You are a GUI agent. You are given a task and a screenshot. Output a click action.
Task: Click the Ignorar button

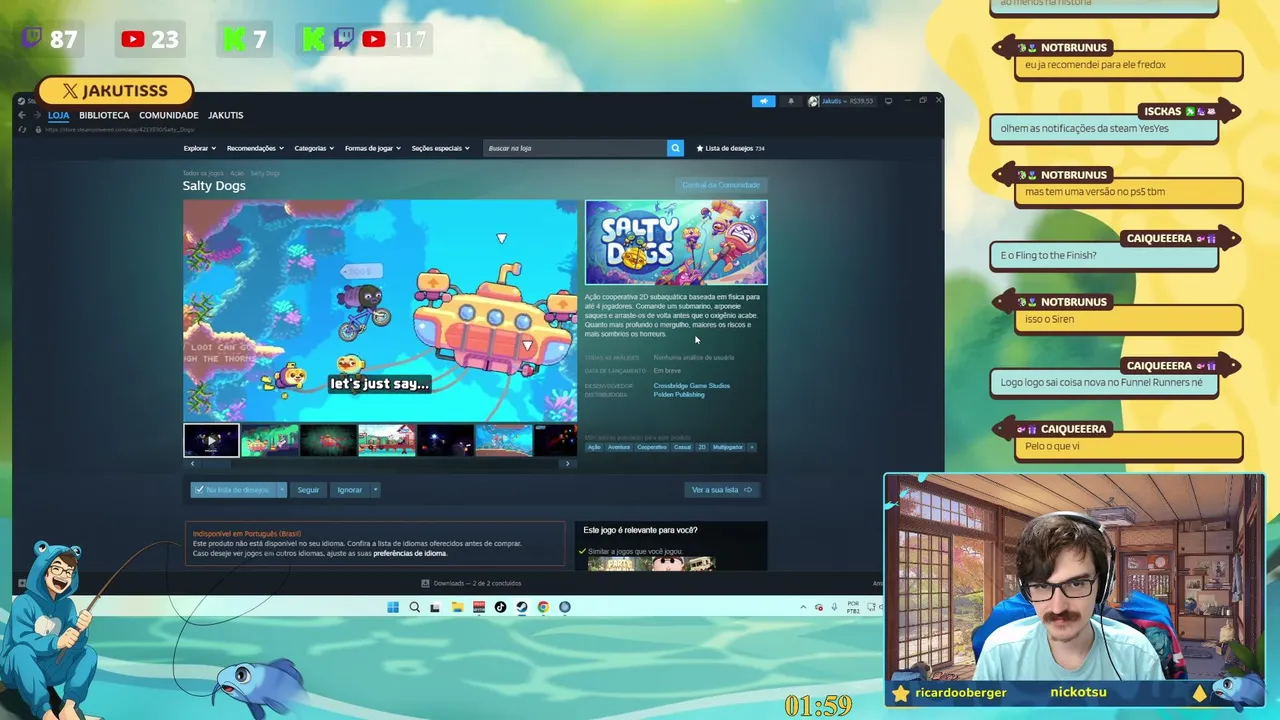click(350, 490)
